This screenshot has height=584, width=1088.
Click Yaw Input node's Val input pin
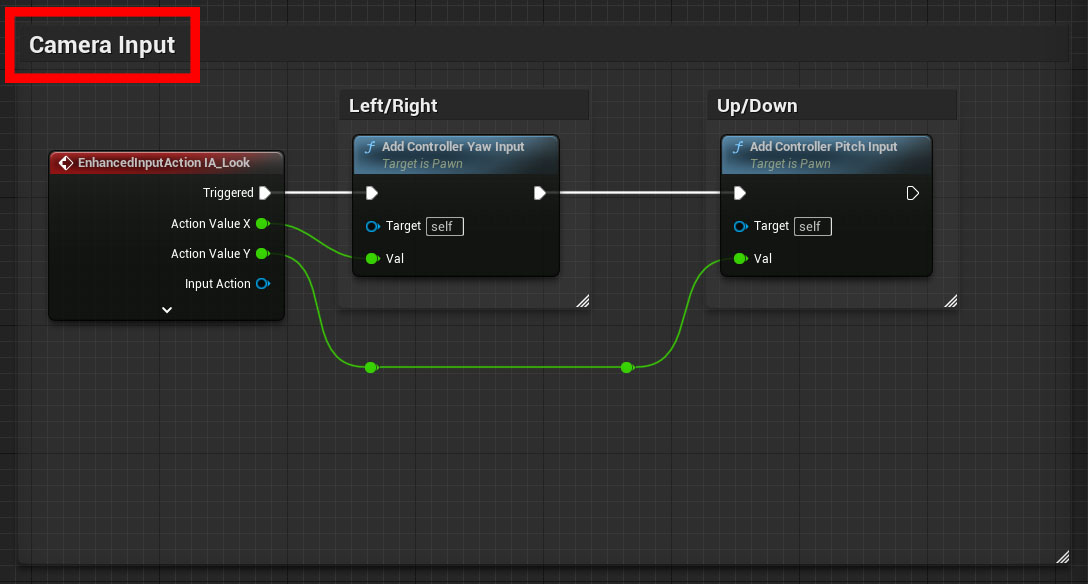point(373,259)
